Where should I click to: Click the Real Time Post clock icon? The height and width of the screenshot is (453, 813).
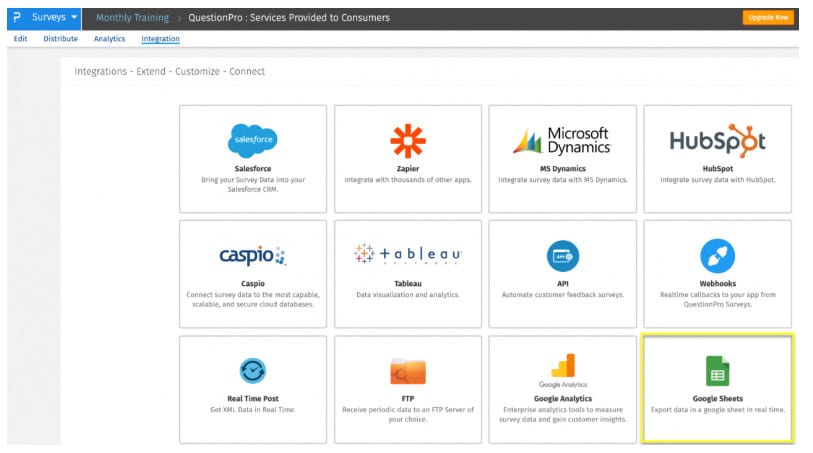253,371
